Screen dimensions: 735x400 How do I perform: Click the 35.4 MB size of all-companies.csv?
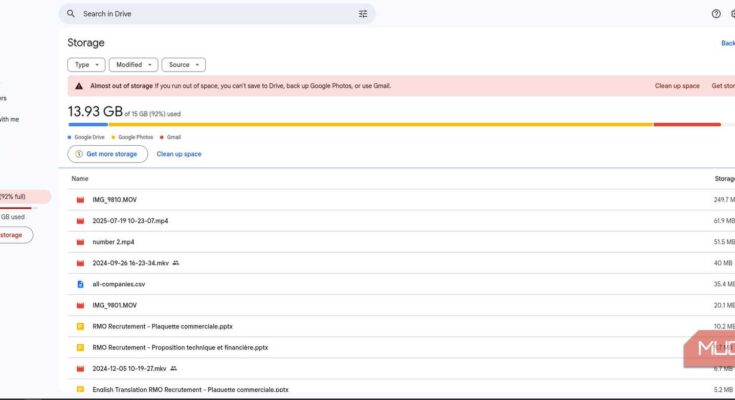[724, 284]
